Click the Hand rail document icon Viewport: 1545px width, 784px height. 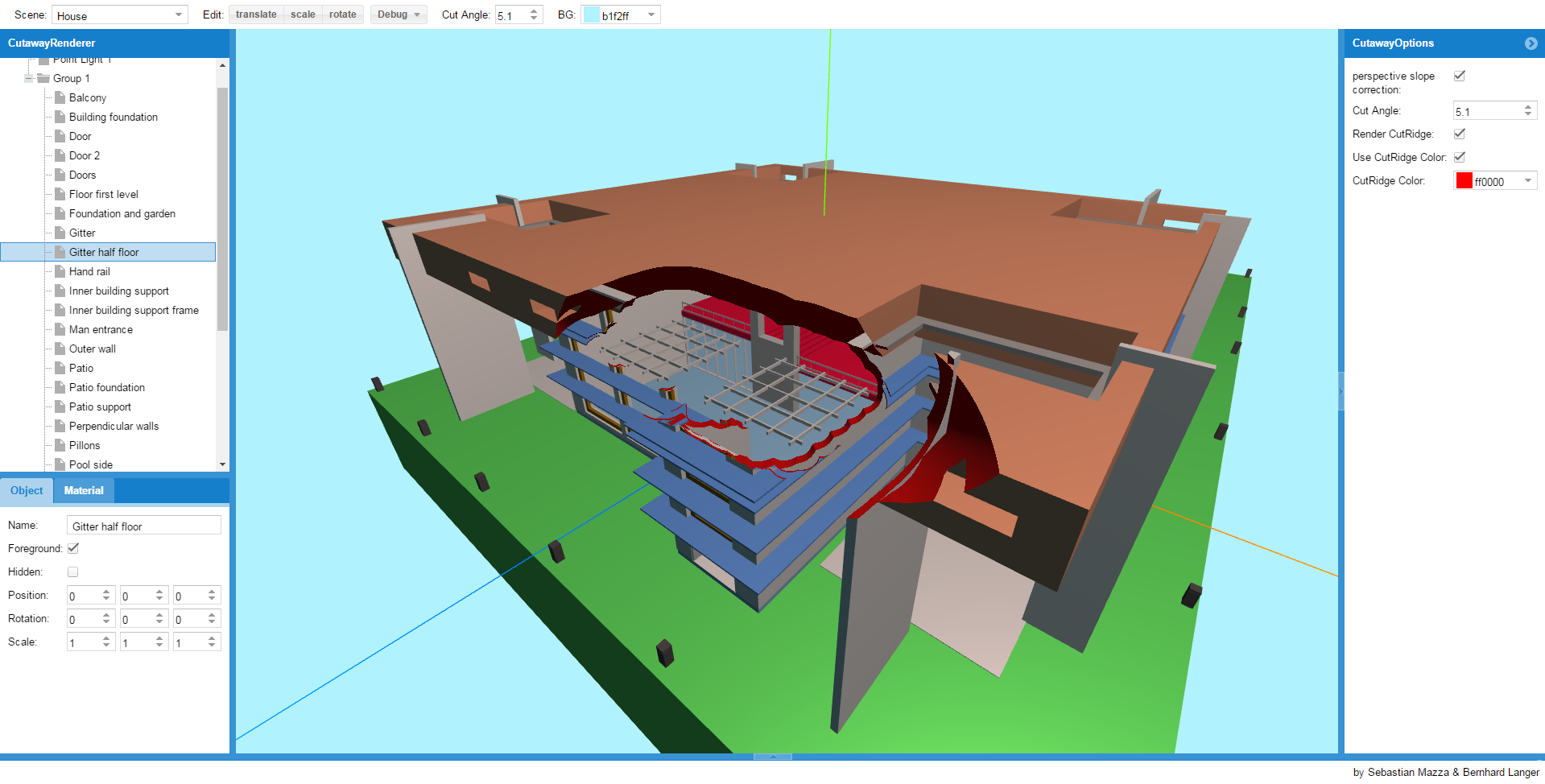(x=60, y=271)
